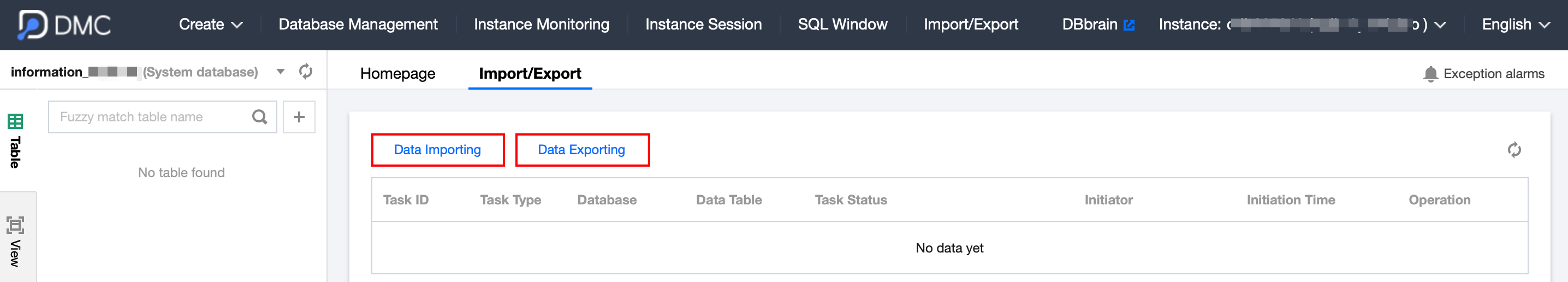Click the DMC logo icon
The height and width of the screenshot is (282, 1568).
point(32,25)
